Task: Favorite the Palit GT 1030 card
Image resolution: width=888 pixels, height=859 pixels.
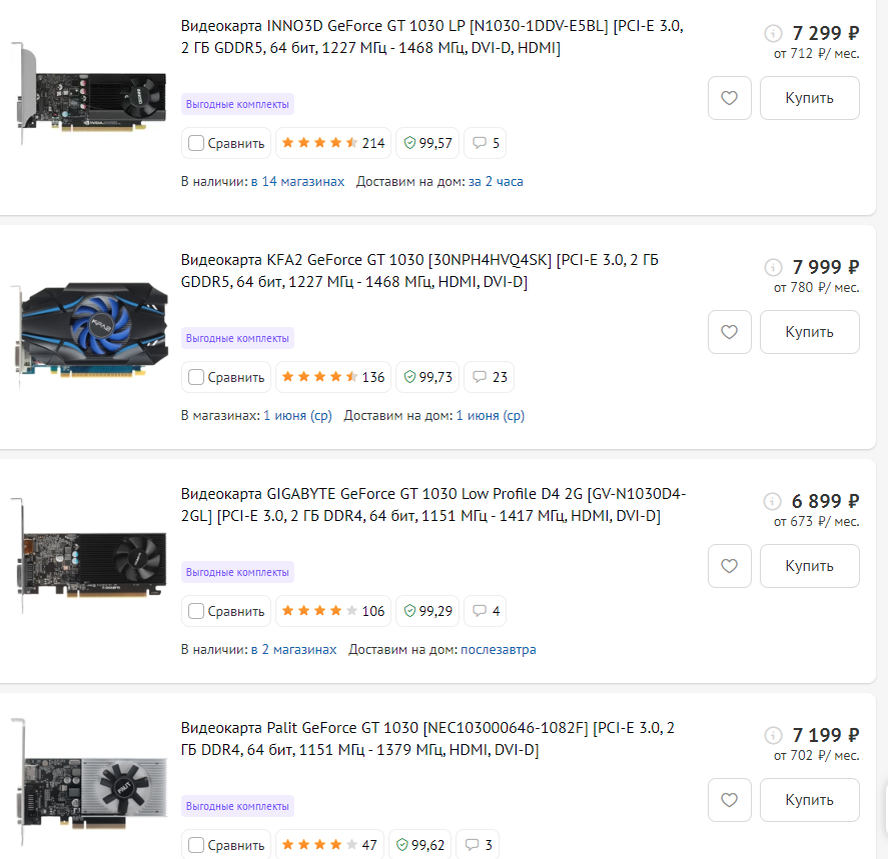Action: pyautogui.click(x=729, y=800)
